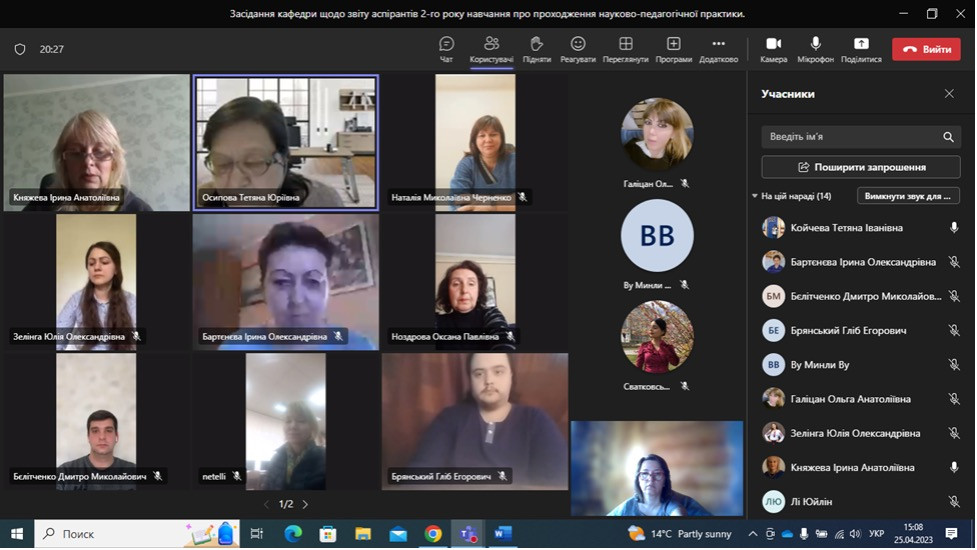This screenshot has height=550, width=977.
Task: Select Бартєнєва Ірина Олександрівна video tile
Action: 285,282
